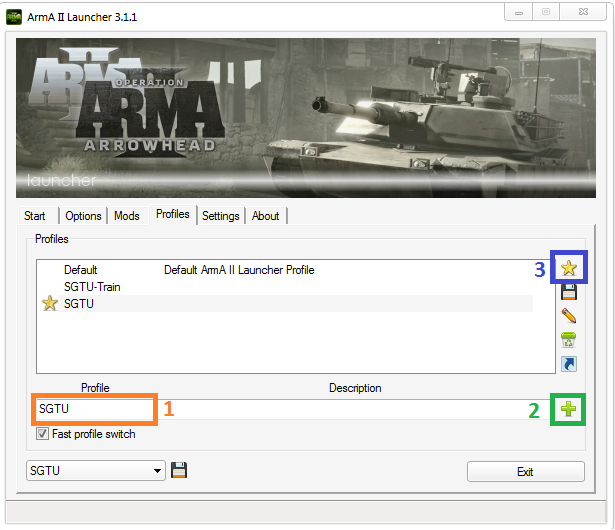This screenshot has height=530, width=615.
Task: Click the green recycle bin delete icon
Action: pyautogui.click(x=568, y=340)
